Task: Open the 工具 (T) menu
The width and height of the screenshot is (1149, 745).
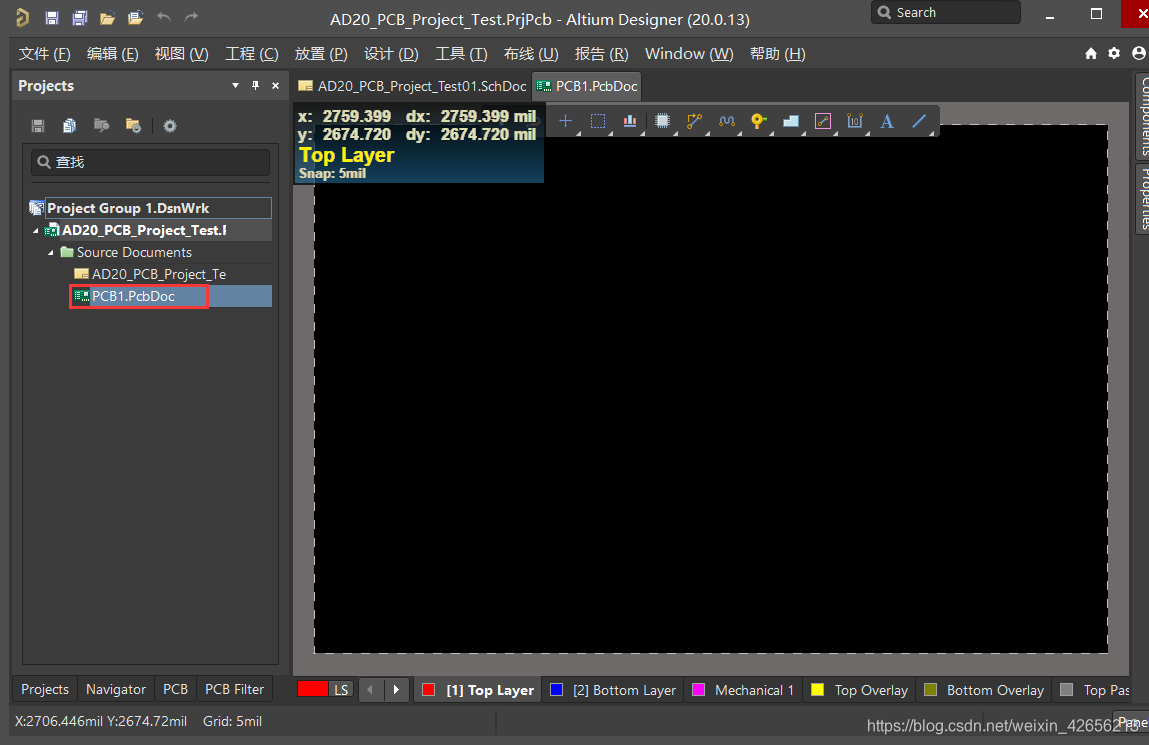Action: tap(461, 53)
